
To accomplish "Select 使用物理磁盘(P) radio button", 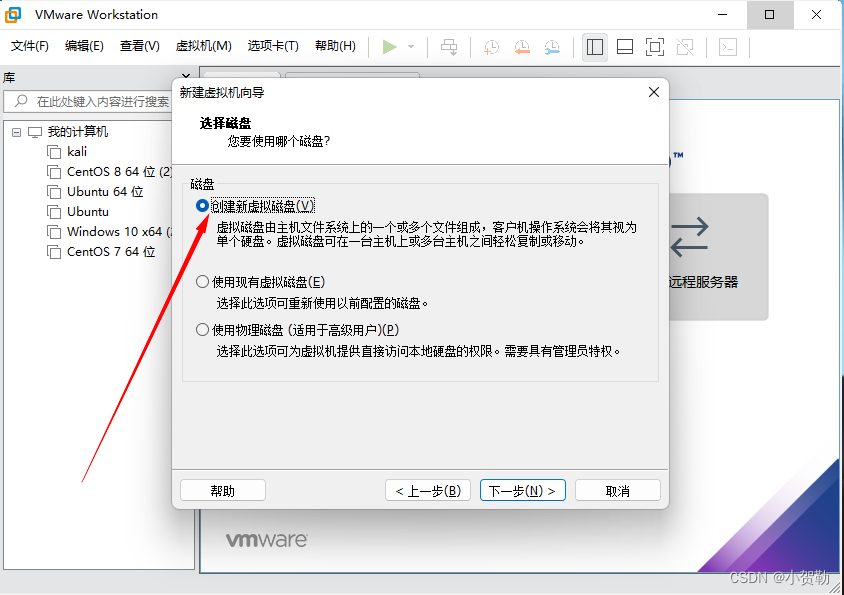I will [202, 330].
